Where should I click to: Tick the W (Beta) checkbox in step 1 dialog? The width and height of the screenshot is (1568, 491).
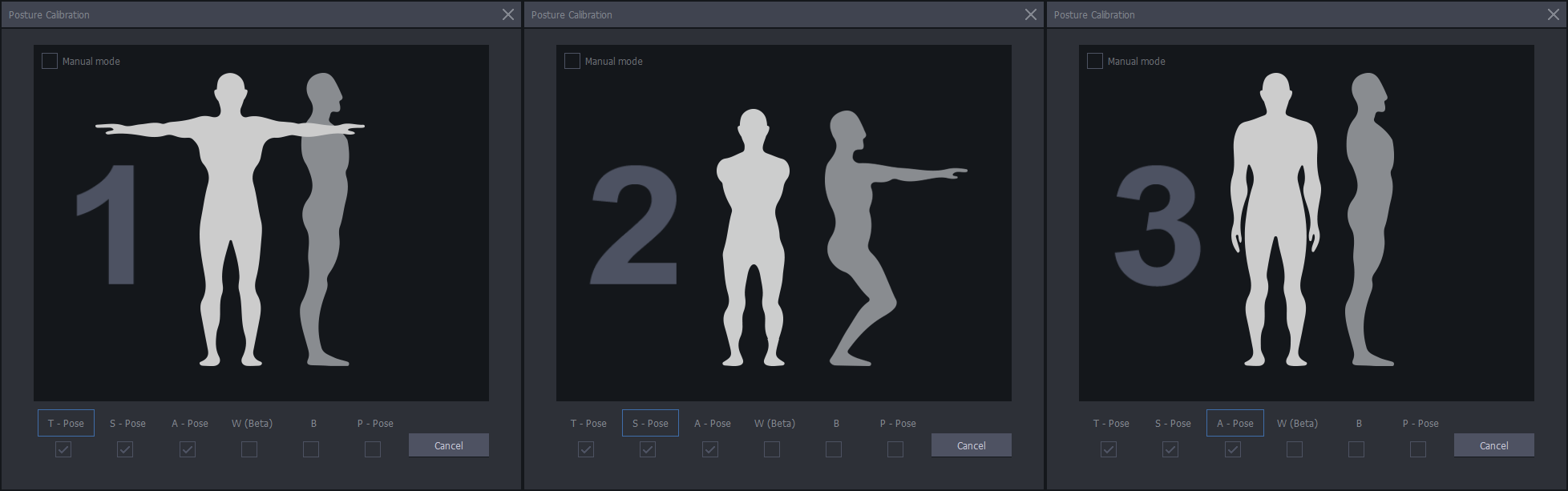[x=249, y=449]
